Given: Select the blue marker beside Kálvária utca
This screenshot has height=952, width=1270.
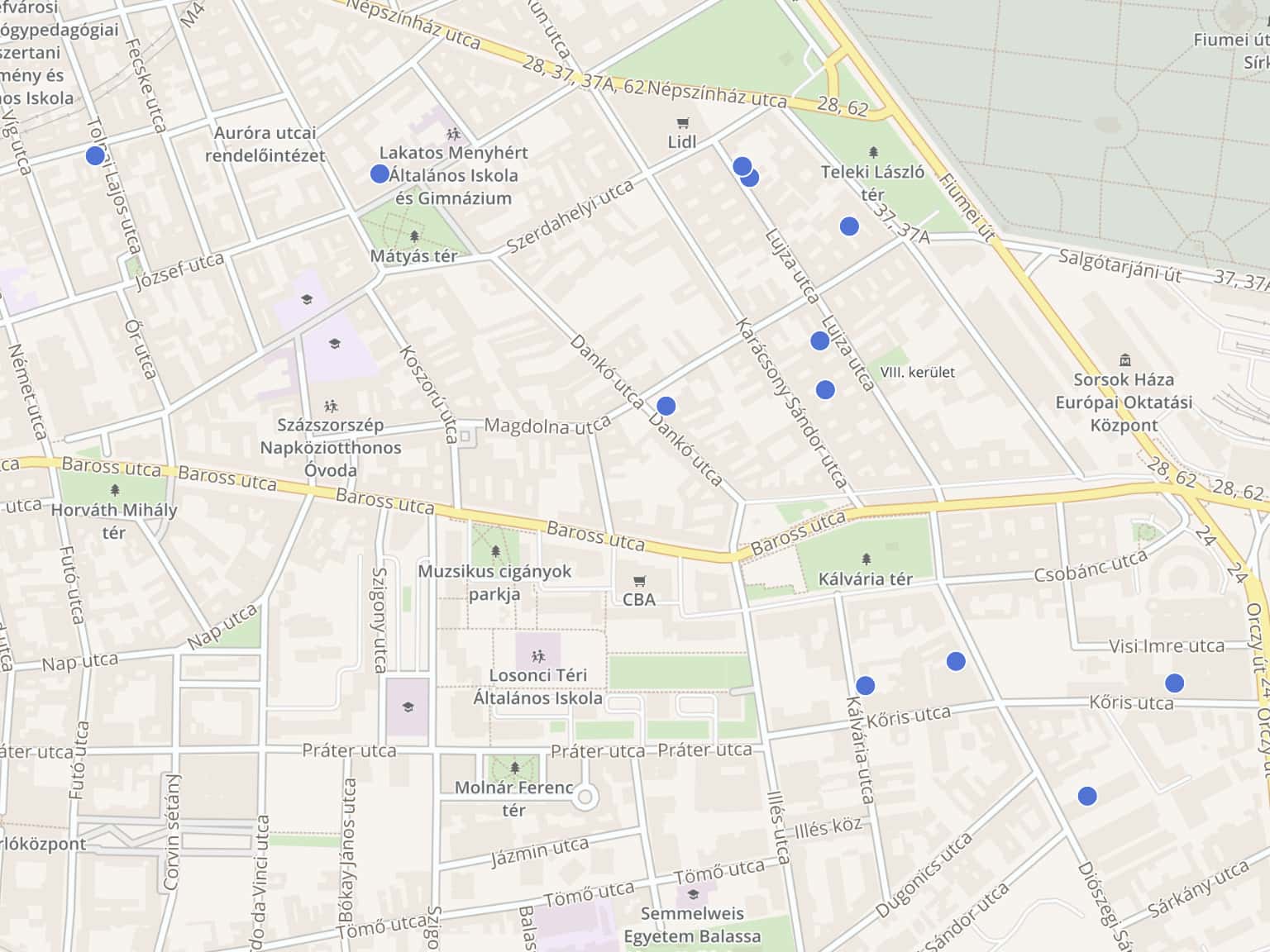Looking at the screenshot, I should click(865, 685).
